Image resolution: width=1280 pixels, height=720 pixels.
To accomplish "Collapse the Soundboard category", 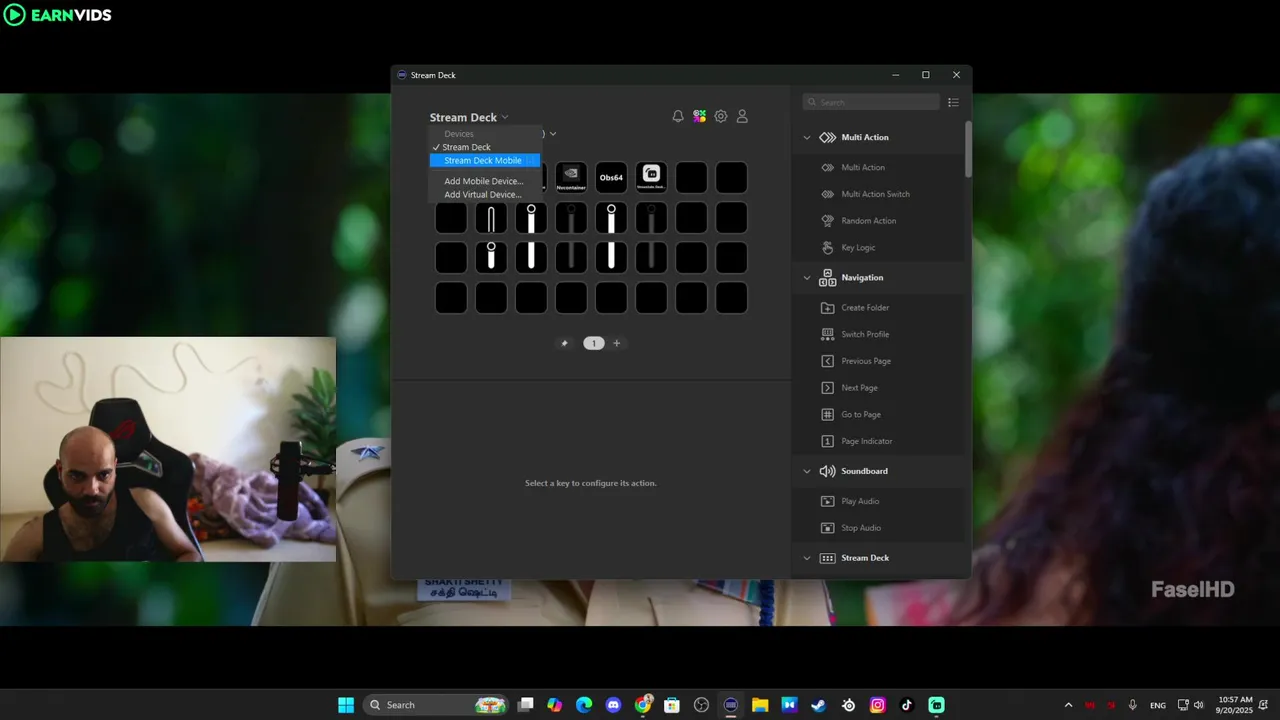I will (x=807, y=471).
